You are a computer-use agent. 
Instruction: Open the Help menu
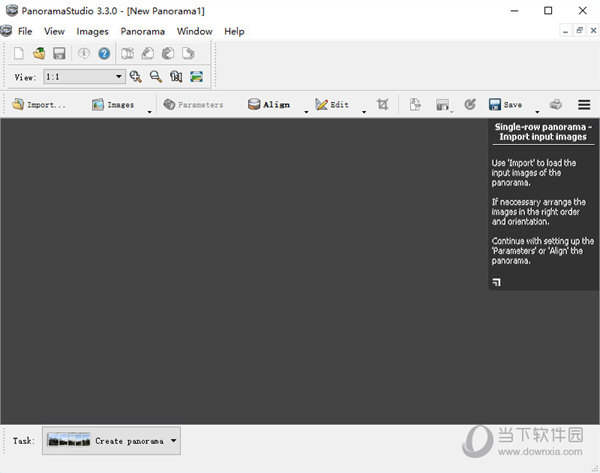coord(234,31)
